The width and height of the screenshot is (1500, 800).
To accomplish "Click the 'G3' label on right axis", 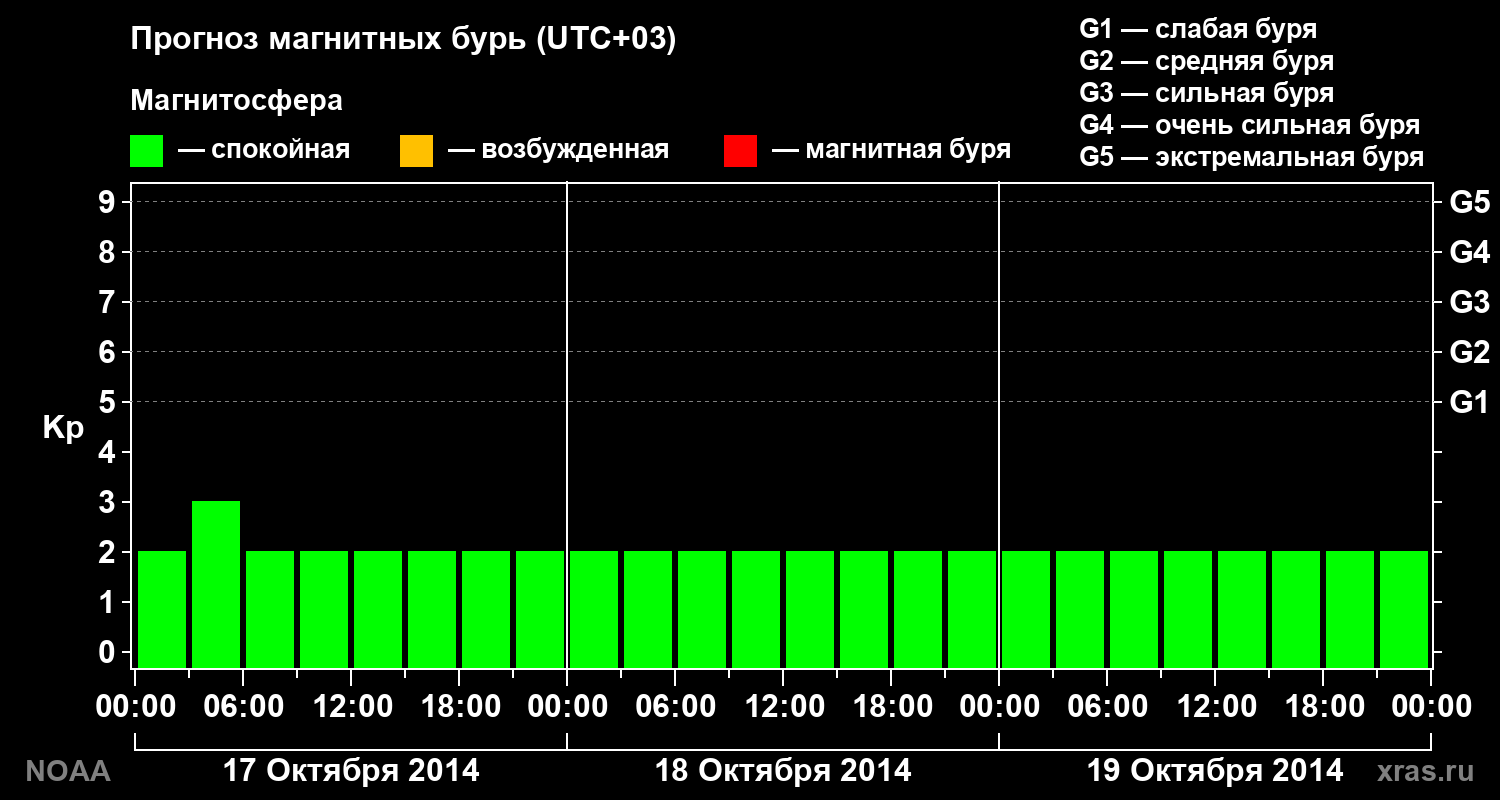I will point(1470,303).
